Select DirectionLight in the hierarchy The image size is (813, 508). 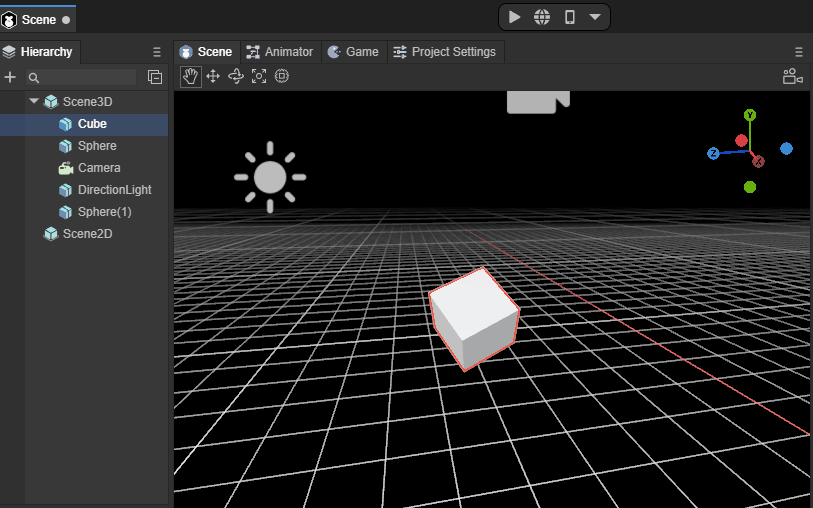[x=114, y=190]
